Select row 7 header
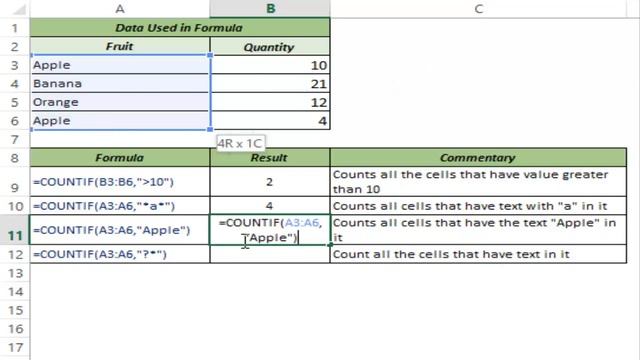This screenshot has width=640, height=360. click(x=15, y=140)
